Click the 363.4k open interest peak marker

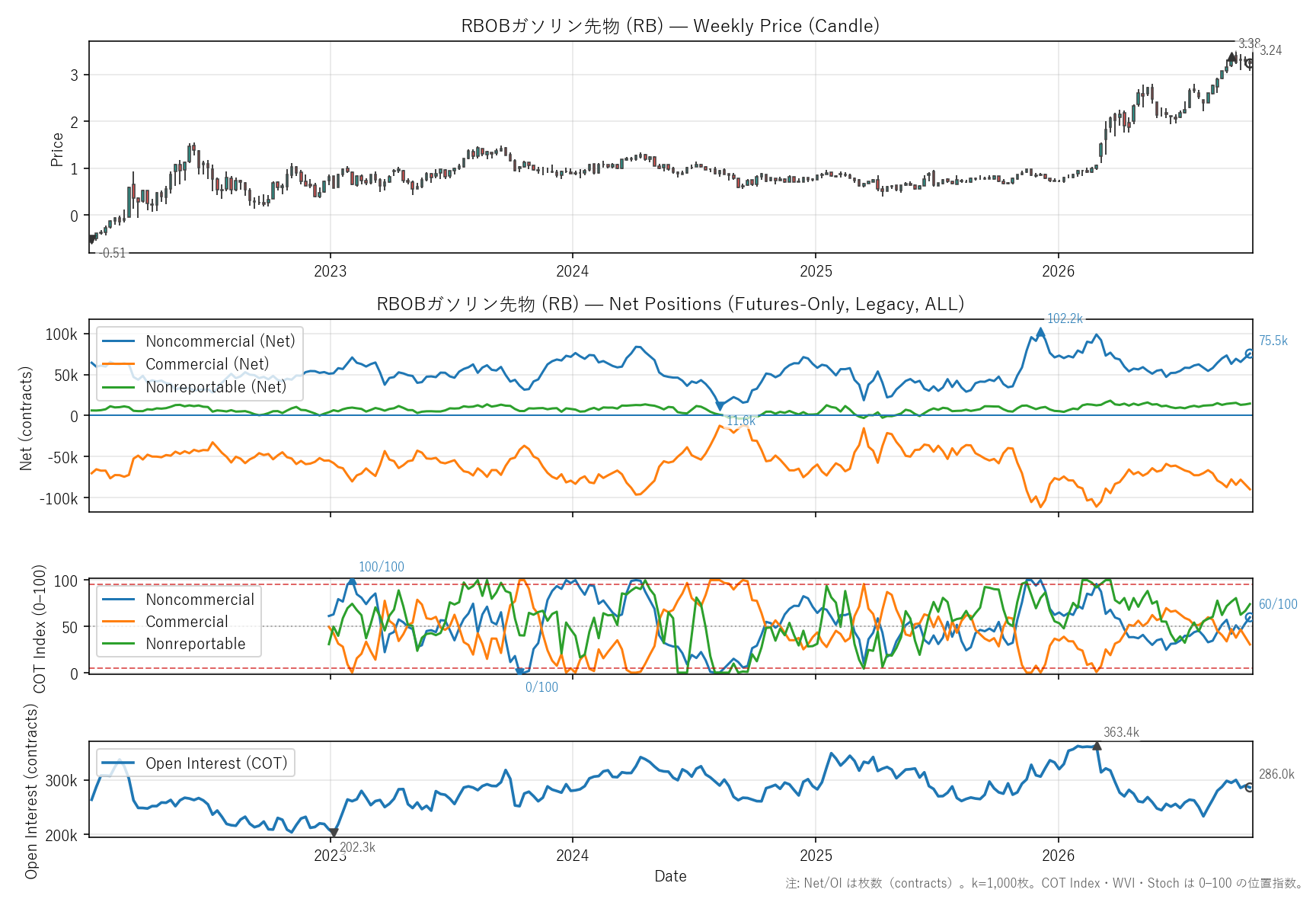click(x=1097, y=746)
